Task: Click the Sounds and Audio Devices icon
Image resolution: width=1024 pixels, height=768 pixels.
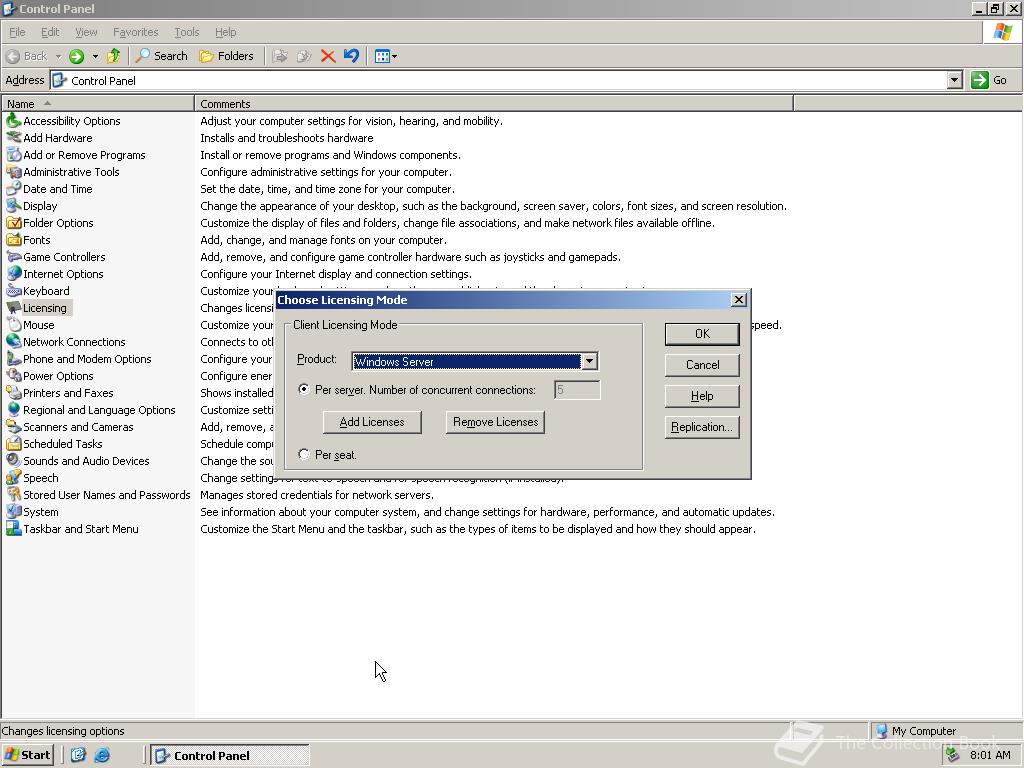Action: [x=13, y=460]
